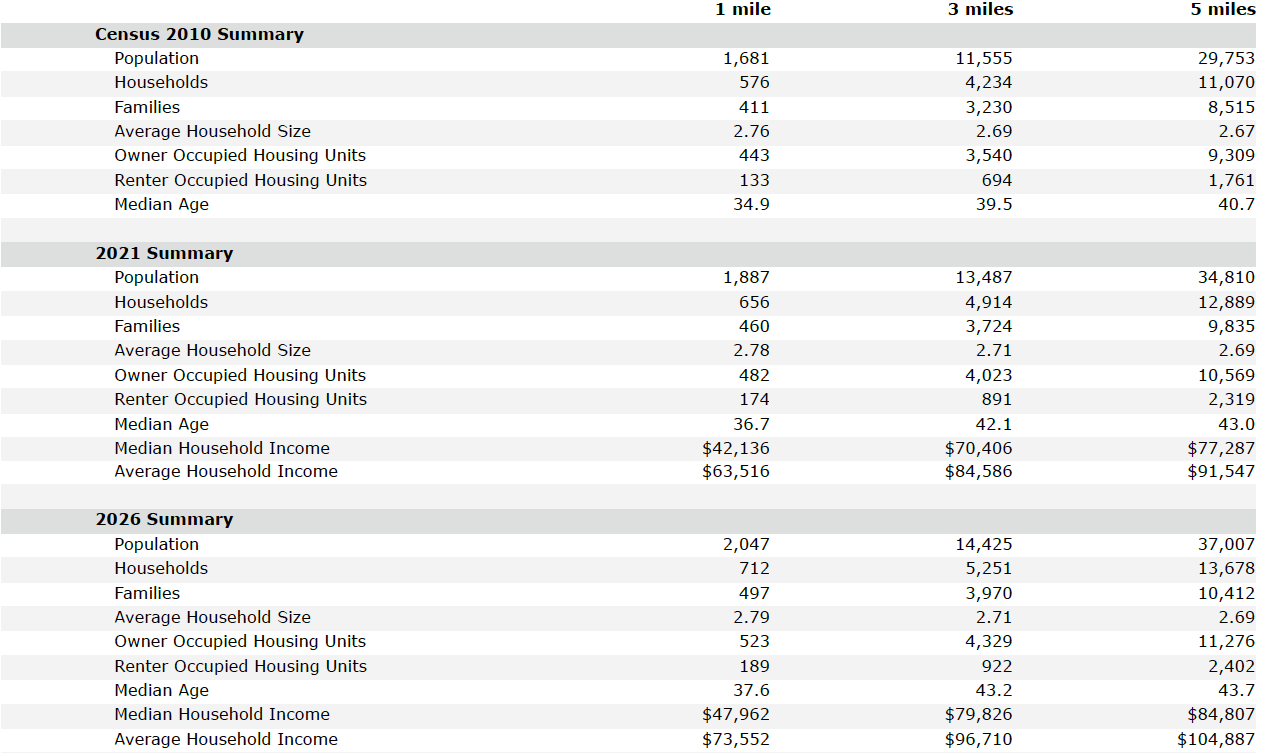Select the "2021 Summary" section header
Image resolution: width=1263 pixels, height=753 pixels.
tap(164, 253)
